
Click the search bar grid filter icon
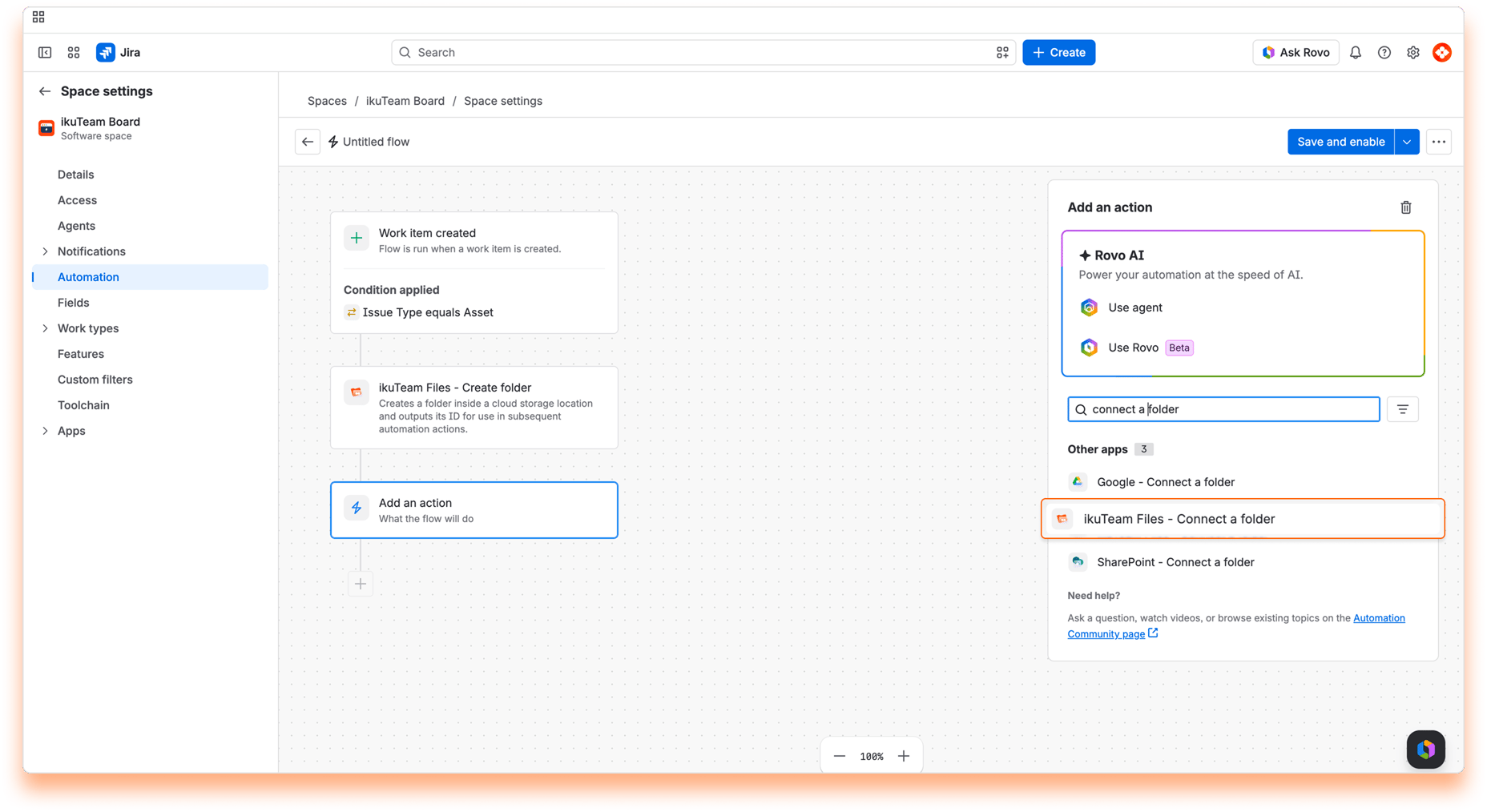pyautogui.click(x=1001, y=52)
